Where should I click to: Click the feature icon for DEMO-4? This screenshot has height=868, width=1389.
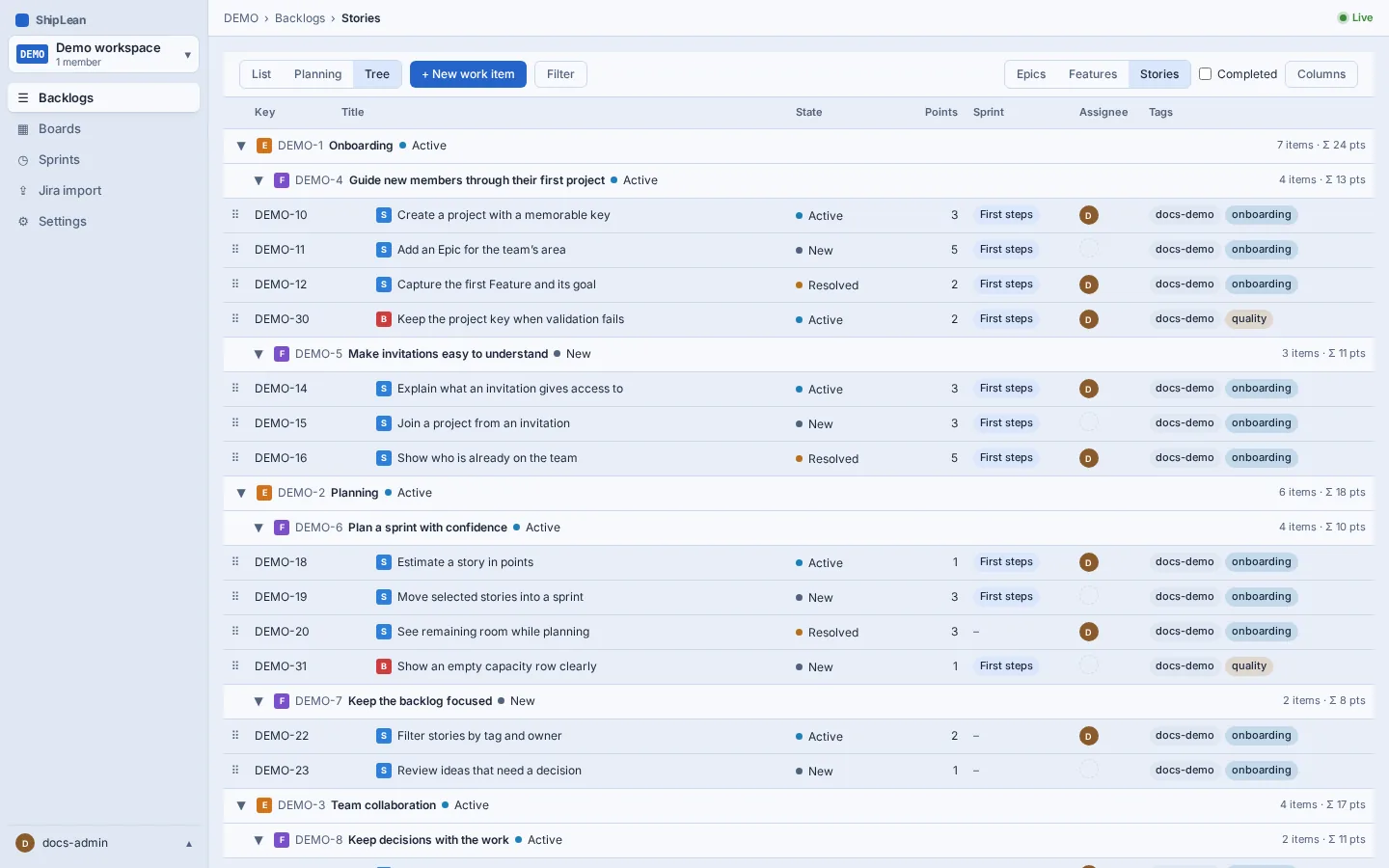click(282, 180)
